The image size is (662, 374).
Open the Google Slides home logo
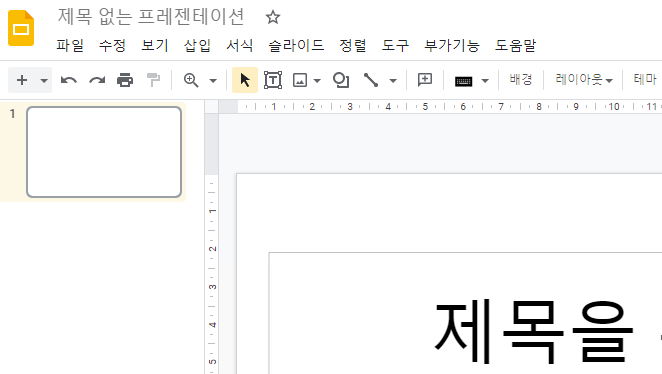(x=21, y=28)
